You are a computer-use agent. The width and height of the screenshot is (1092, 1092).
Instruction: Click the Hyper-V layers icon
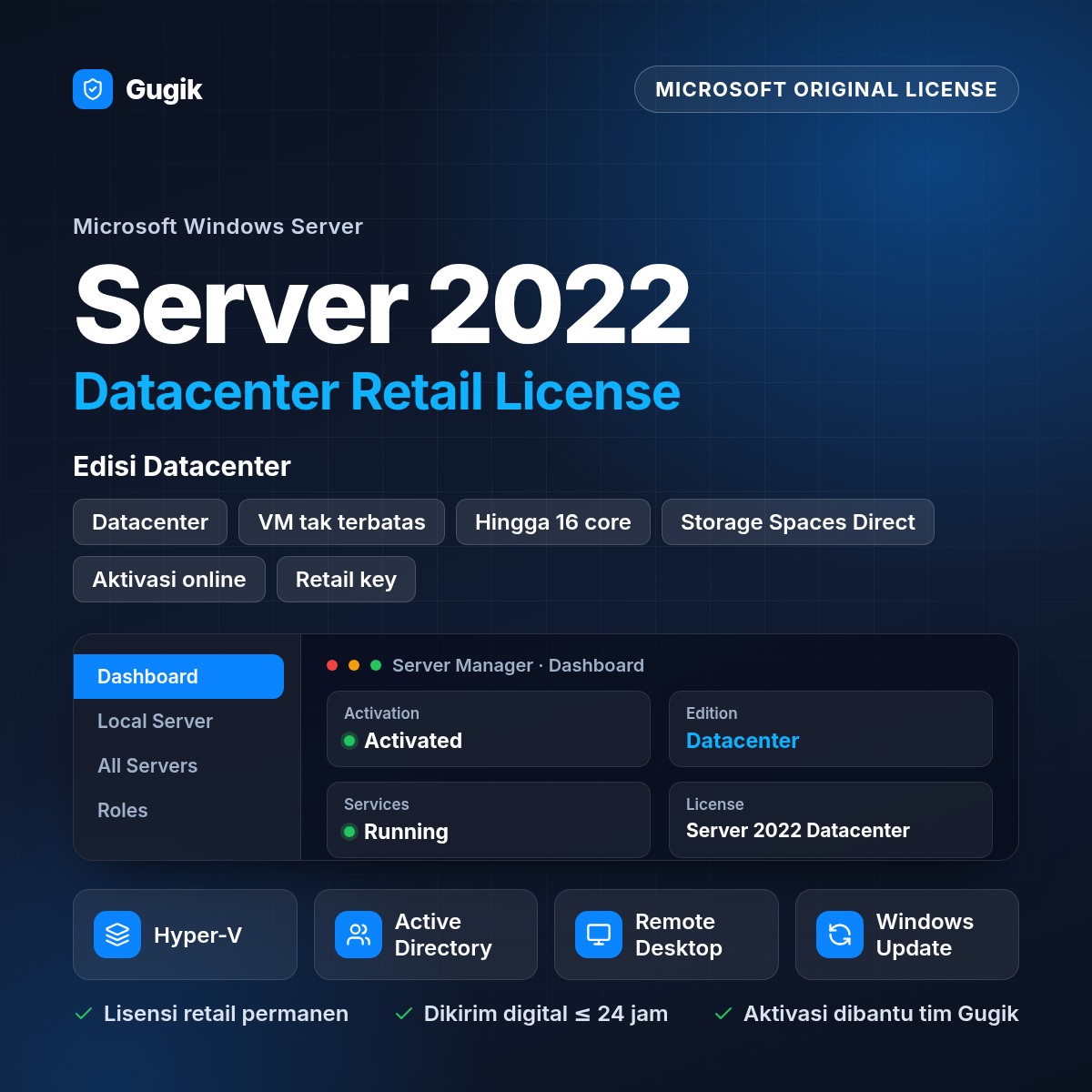[117, 935]
